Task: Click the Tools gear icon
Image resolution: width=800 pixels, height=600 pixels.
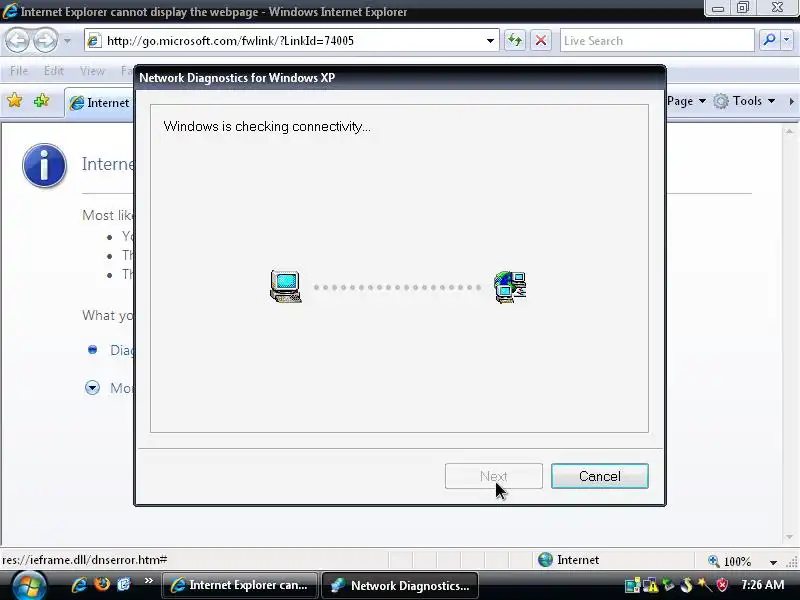Action: pos(720,101)
